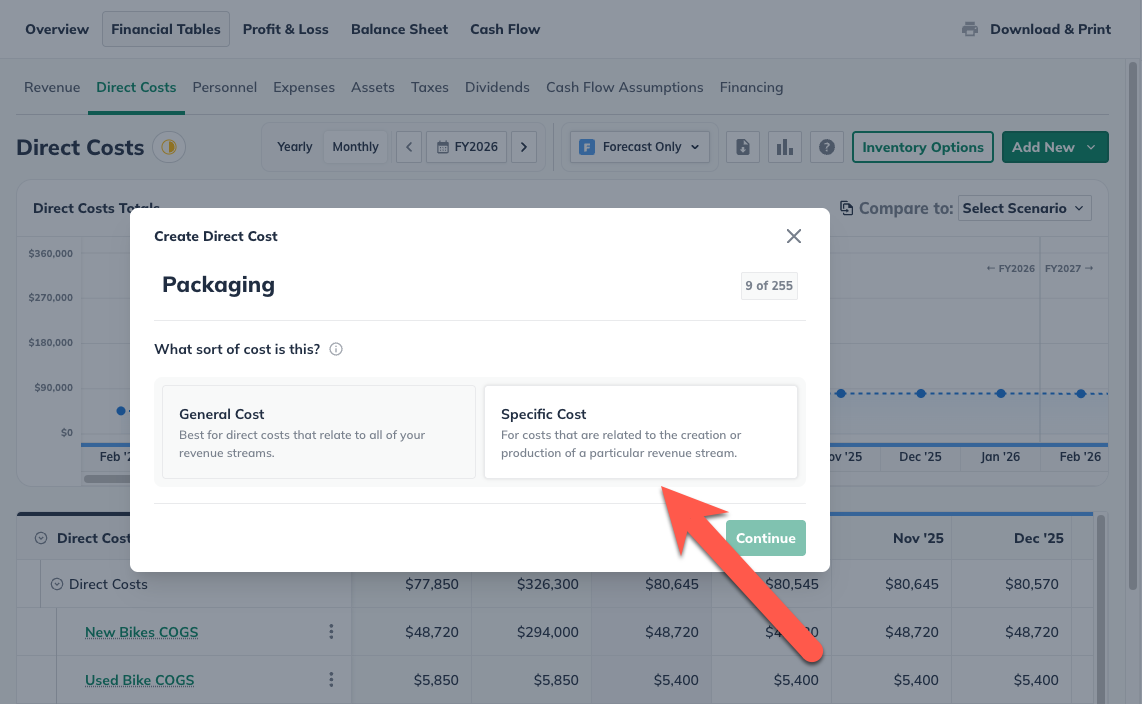
Task: Open the Forecast Only dropdown
Action: (x=638, y=146)
